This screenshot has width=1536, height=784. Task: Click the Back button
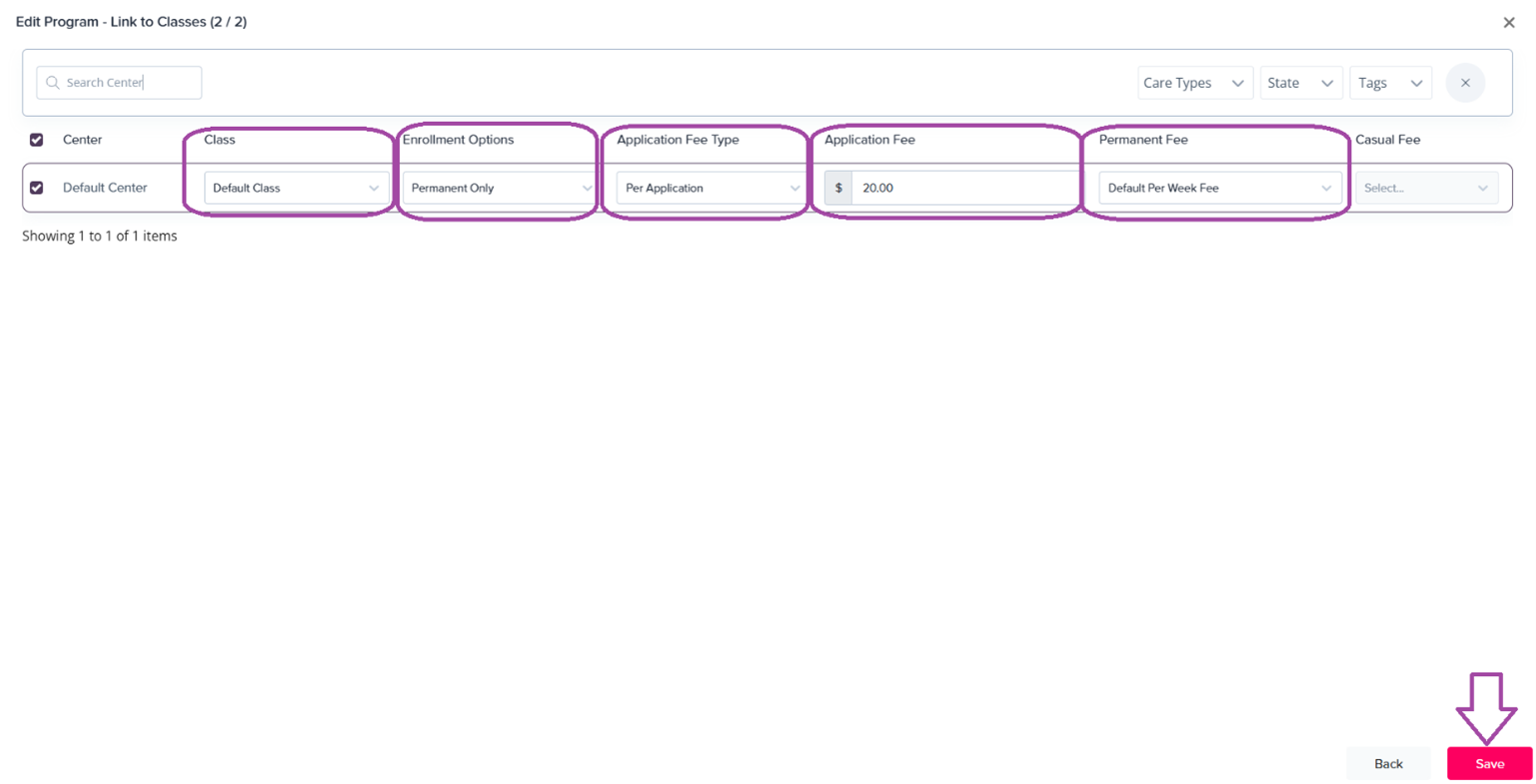click(x=1388, y=763)
